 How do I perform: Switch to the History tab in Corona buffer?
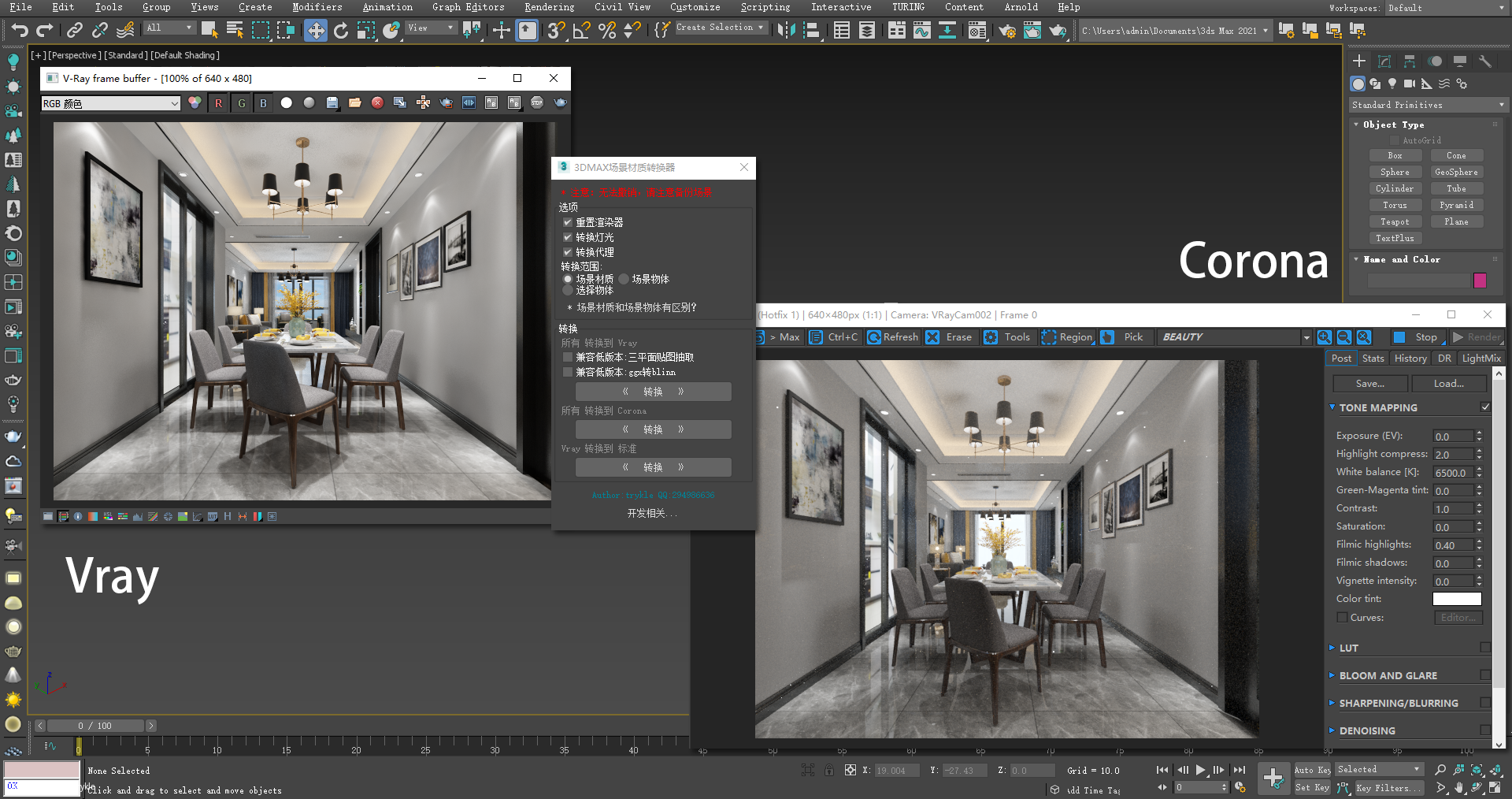coord(1410,359)
